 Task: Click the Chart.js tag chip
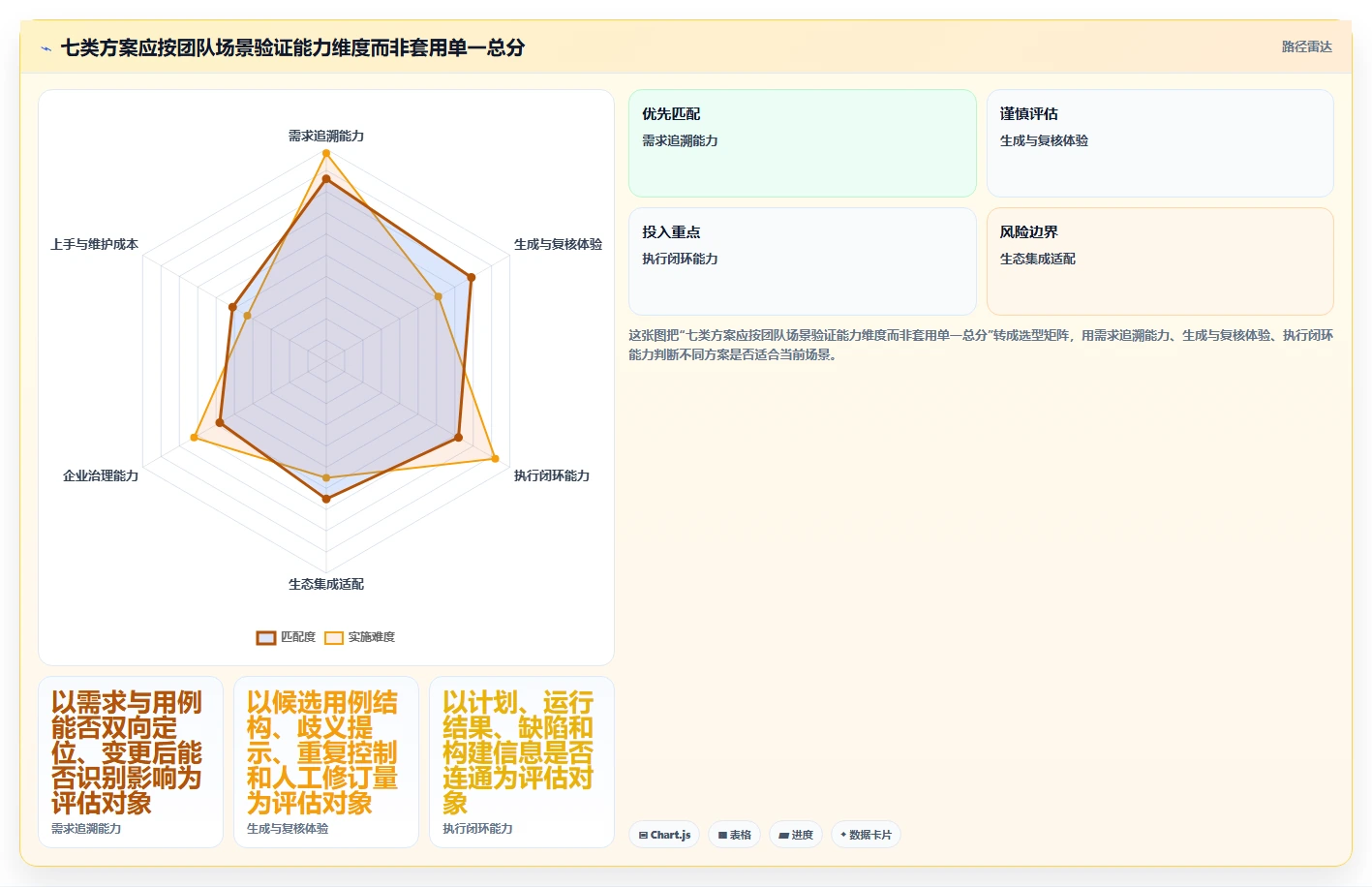(x=664, y=835)
